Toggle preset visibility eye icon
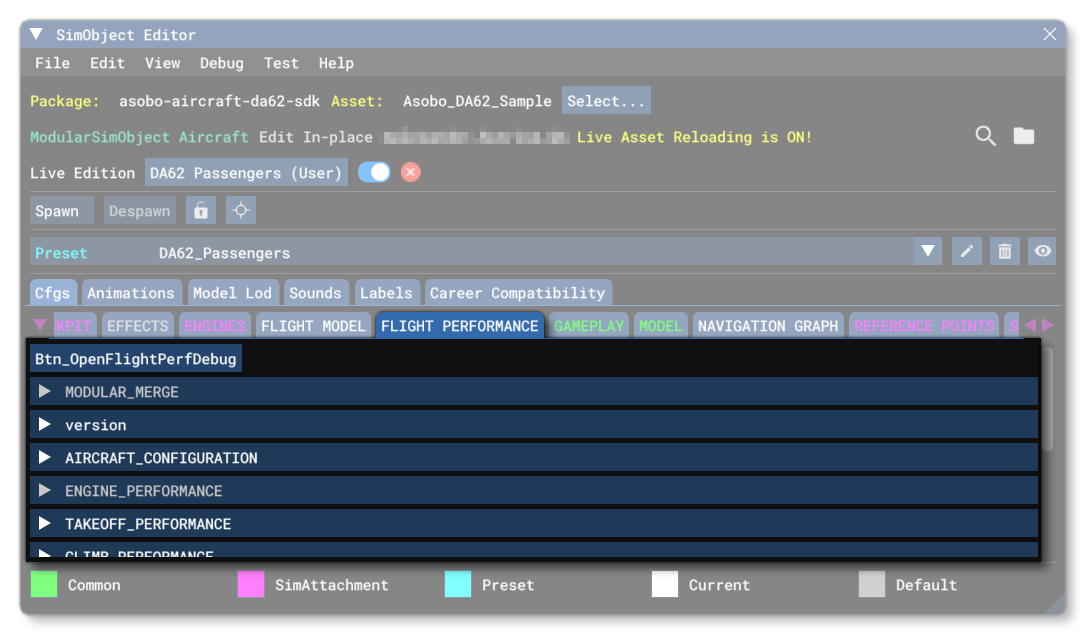 coord(1042,251)
